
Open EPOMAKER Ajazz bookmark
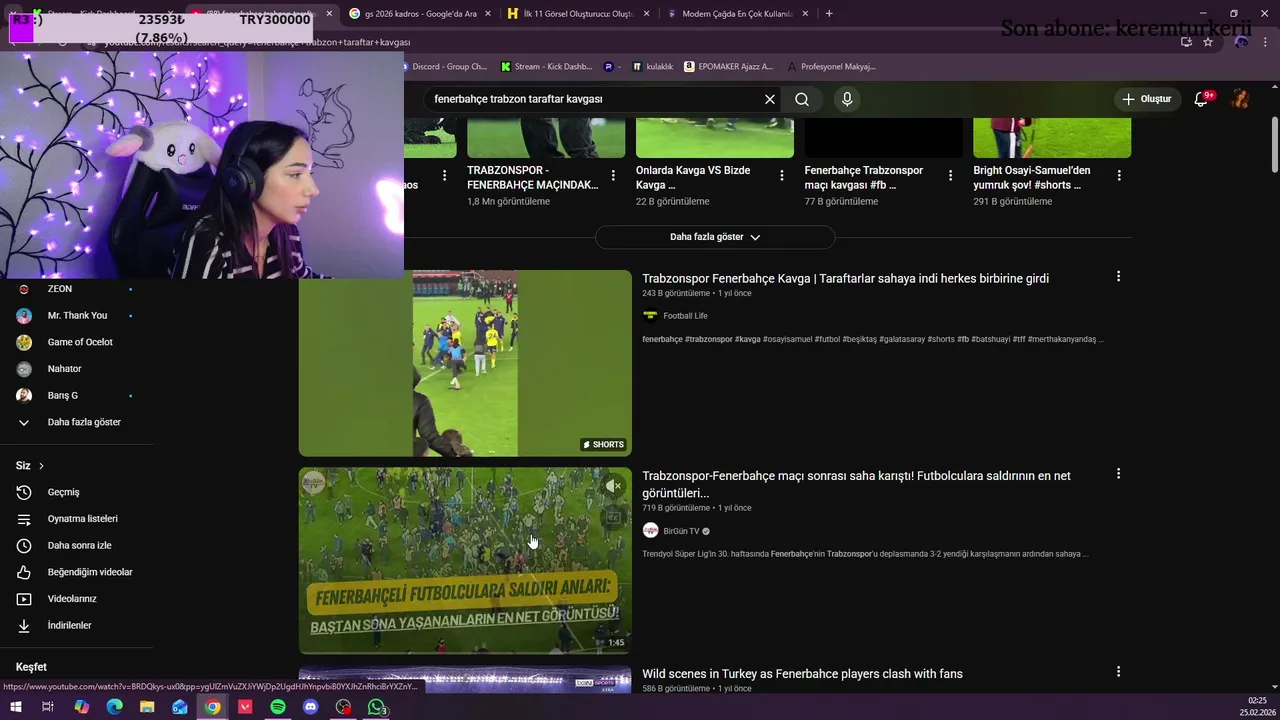(729, 67)
